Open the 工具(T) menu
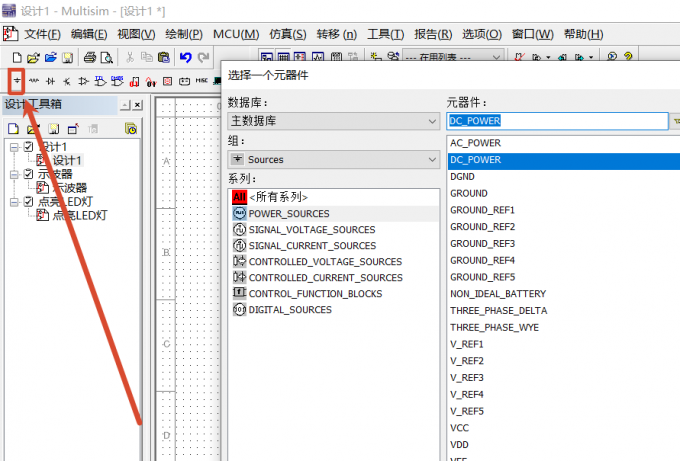The width and height of the screenshot is (680, 461). pos(386,34)
